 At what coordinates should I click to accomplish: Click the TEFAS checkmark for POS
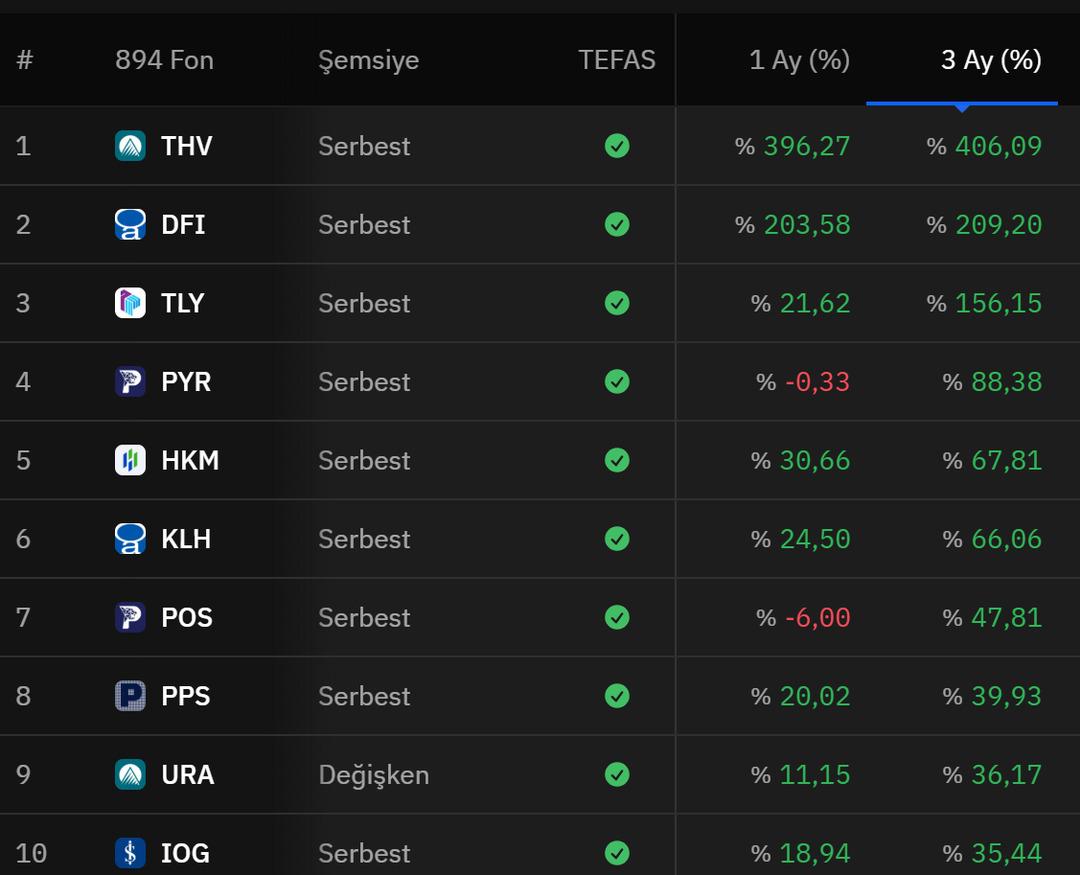pos(617,618)
